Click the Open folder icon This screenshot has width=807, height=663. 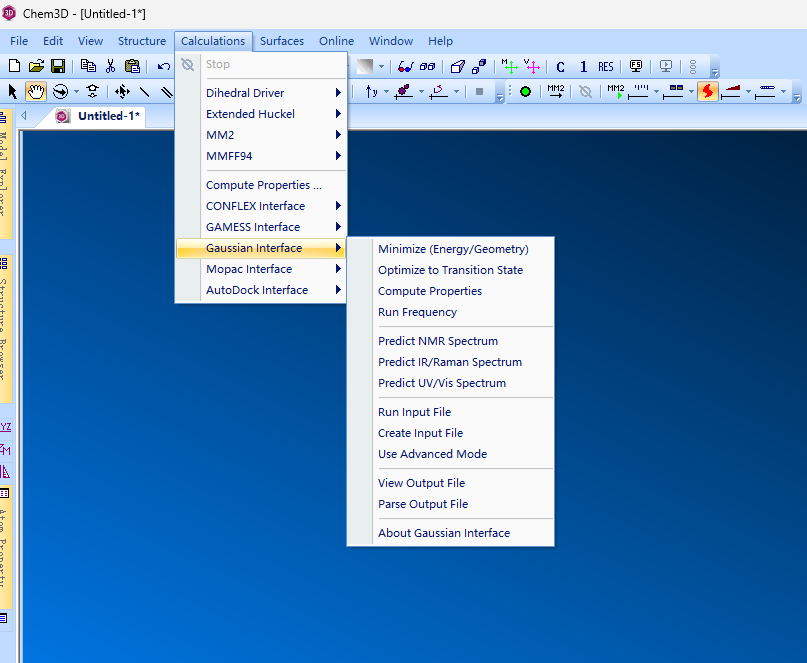pos(36,66)
